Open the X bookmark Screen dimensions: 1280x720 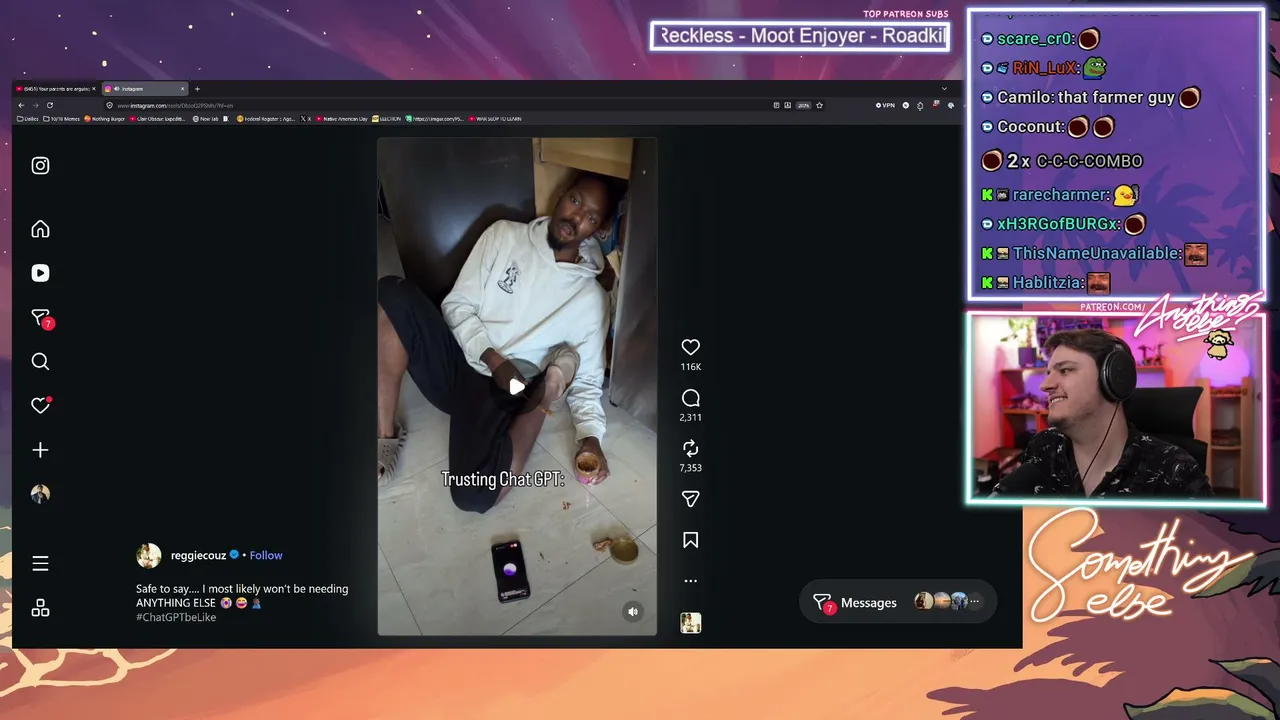point(306,119)
